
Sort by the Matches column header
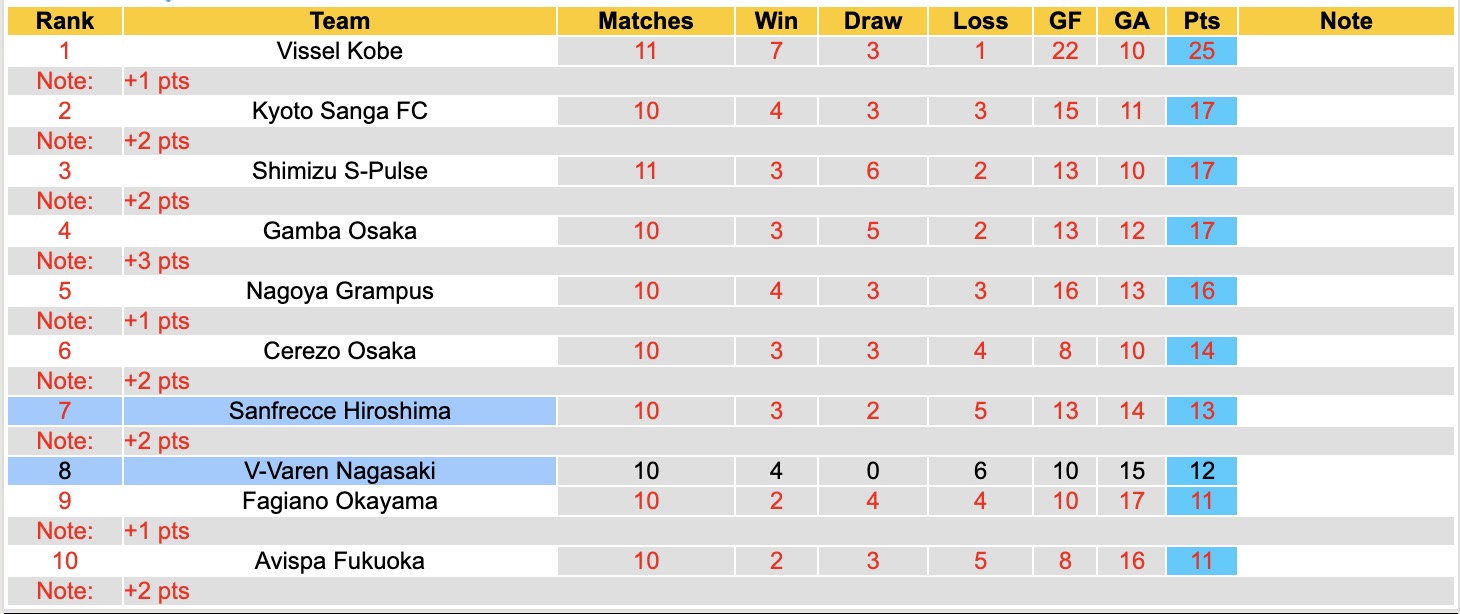(x=646, y=21)
